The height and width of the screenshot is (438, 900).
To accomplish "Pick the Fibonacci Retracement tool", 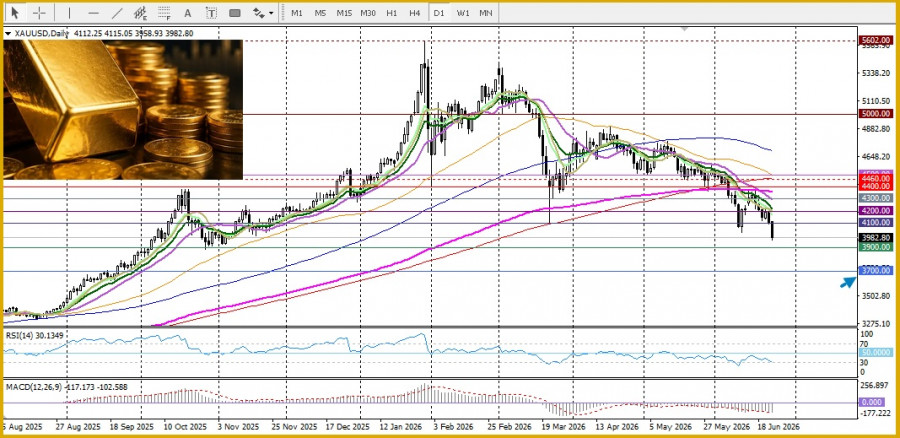I will tap(164, 13).
